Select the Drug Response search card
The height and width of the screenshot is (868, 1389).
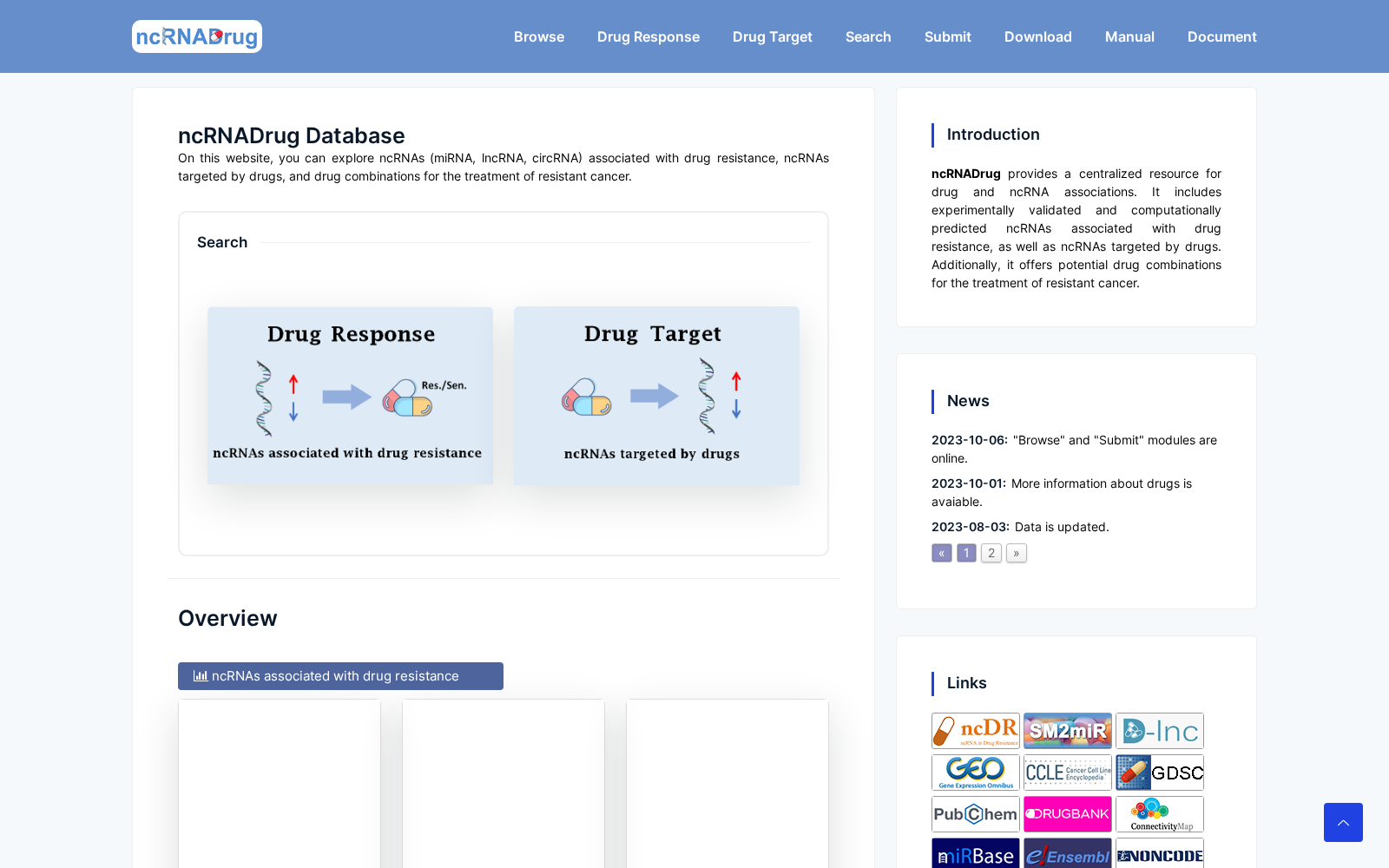[x=350, y=395]
